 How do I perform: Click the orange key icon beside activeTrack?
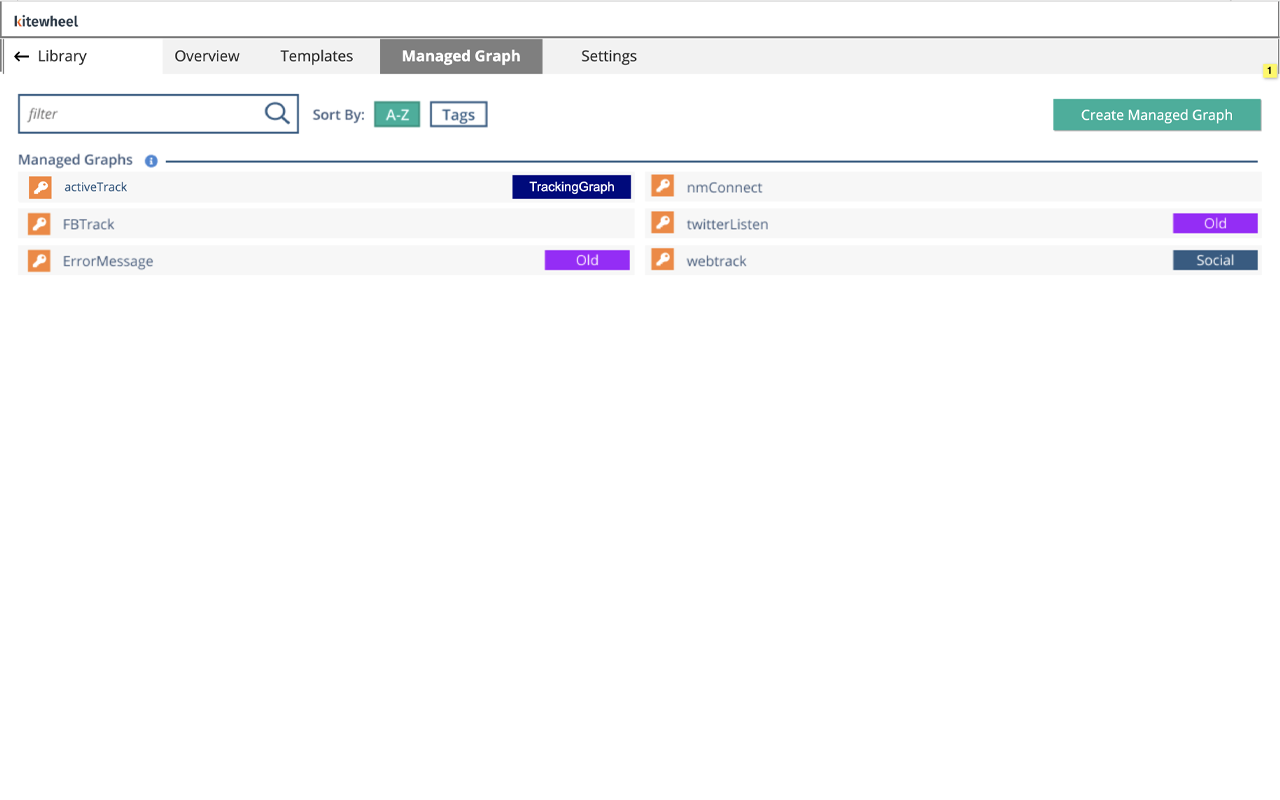pyautogui.click(x=38, y=186)
